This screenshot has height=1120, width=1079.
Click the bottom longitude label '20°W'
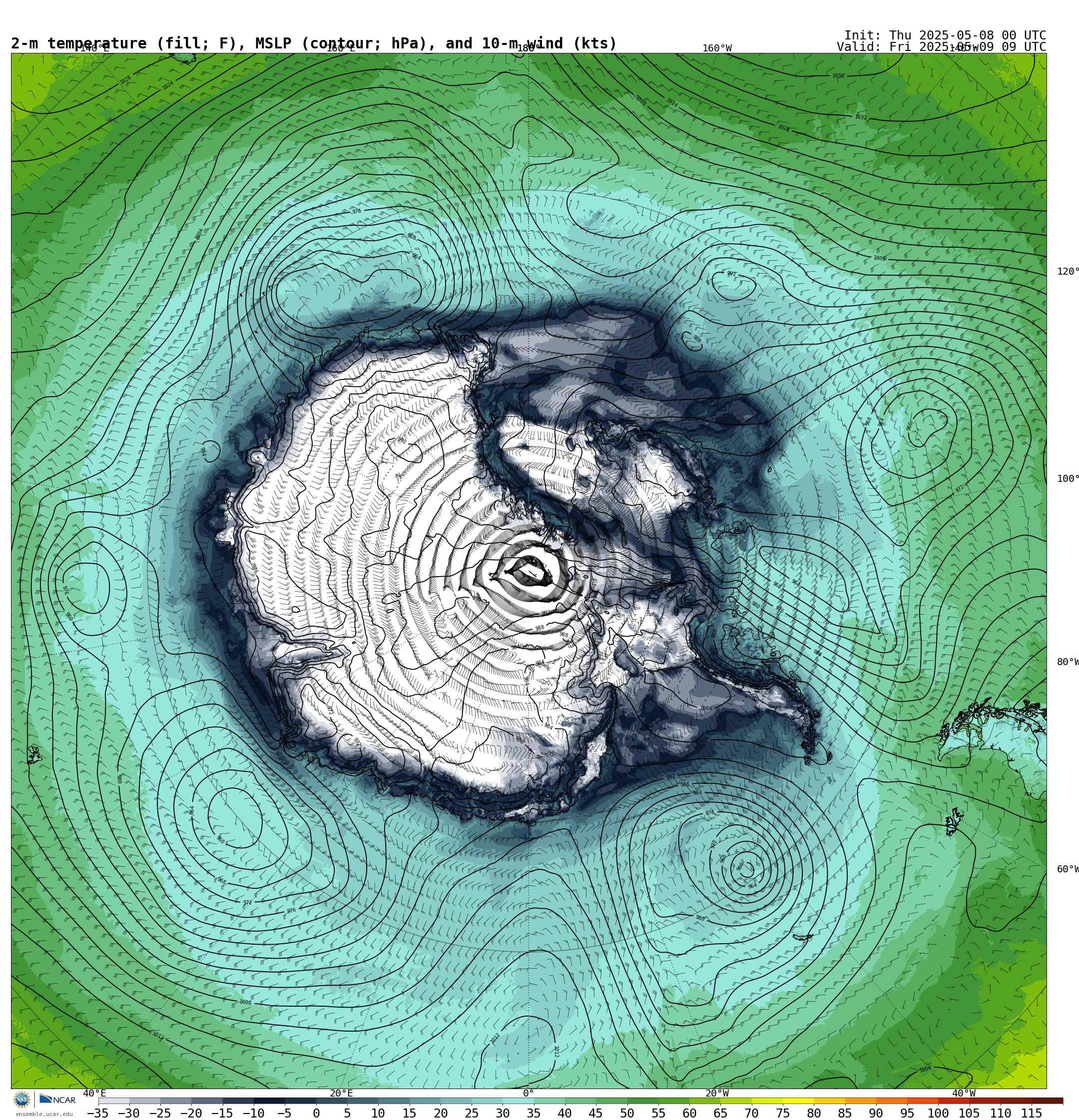[717, 1093]
